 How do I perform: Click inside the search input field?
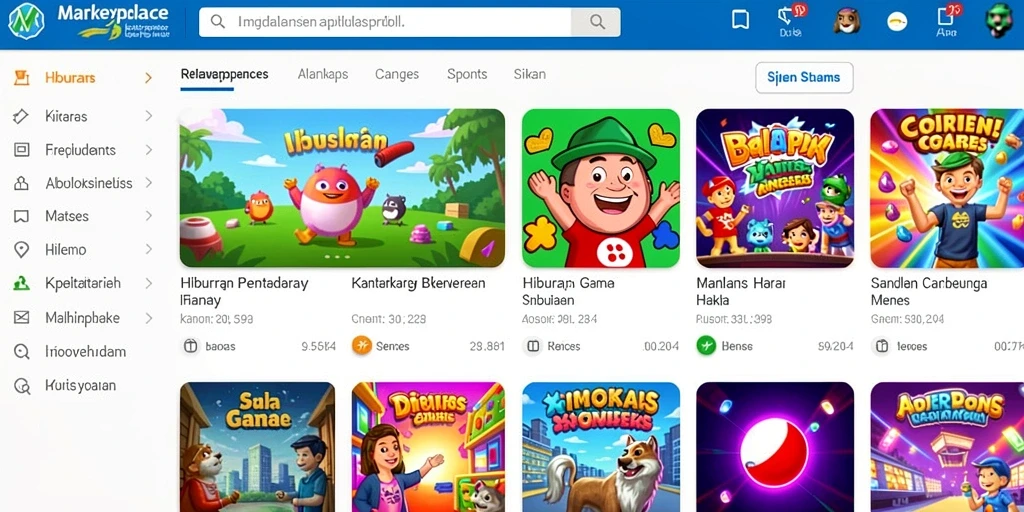[x=385, y=22]
